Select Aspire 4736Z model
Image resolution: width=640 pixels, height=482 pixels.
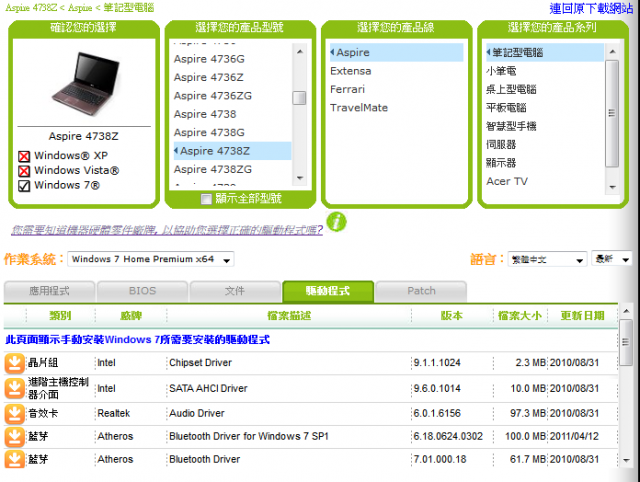coord(209,78)
